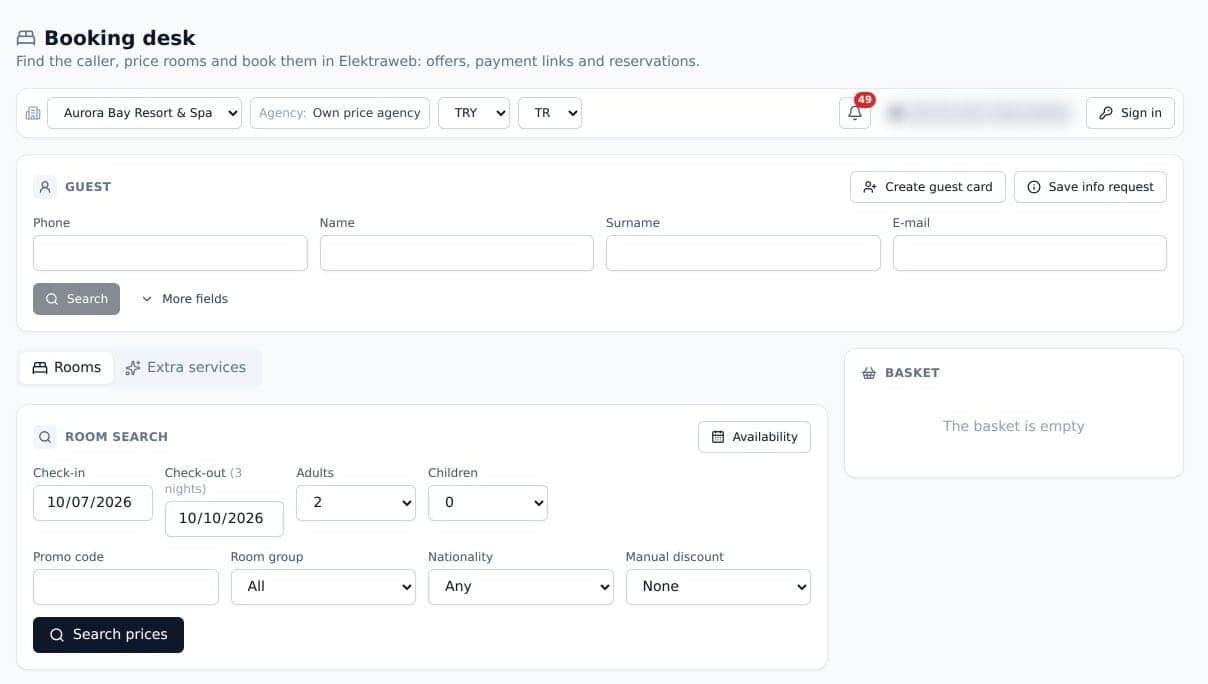Screen dimensions: 1208x684
Task: Click Save info request button
Action: [1090, 187]
